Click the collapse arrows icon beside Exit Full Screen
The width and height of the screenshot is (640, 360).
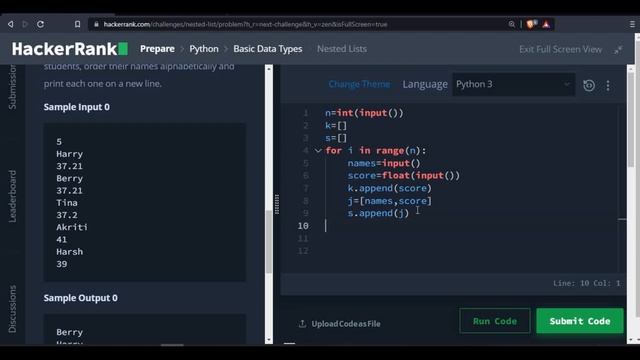click(x=618, y=50)
